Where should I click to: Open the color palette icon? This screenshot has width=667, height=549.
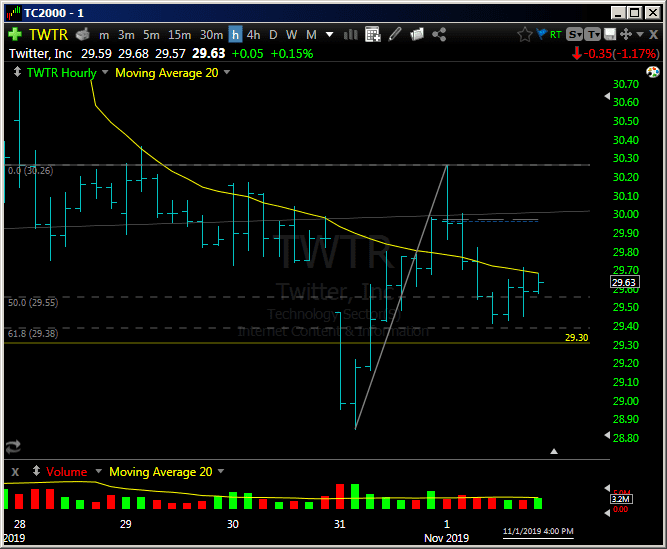pyautogui.click(x=653, y=72)
